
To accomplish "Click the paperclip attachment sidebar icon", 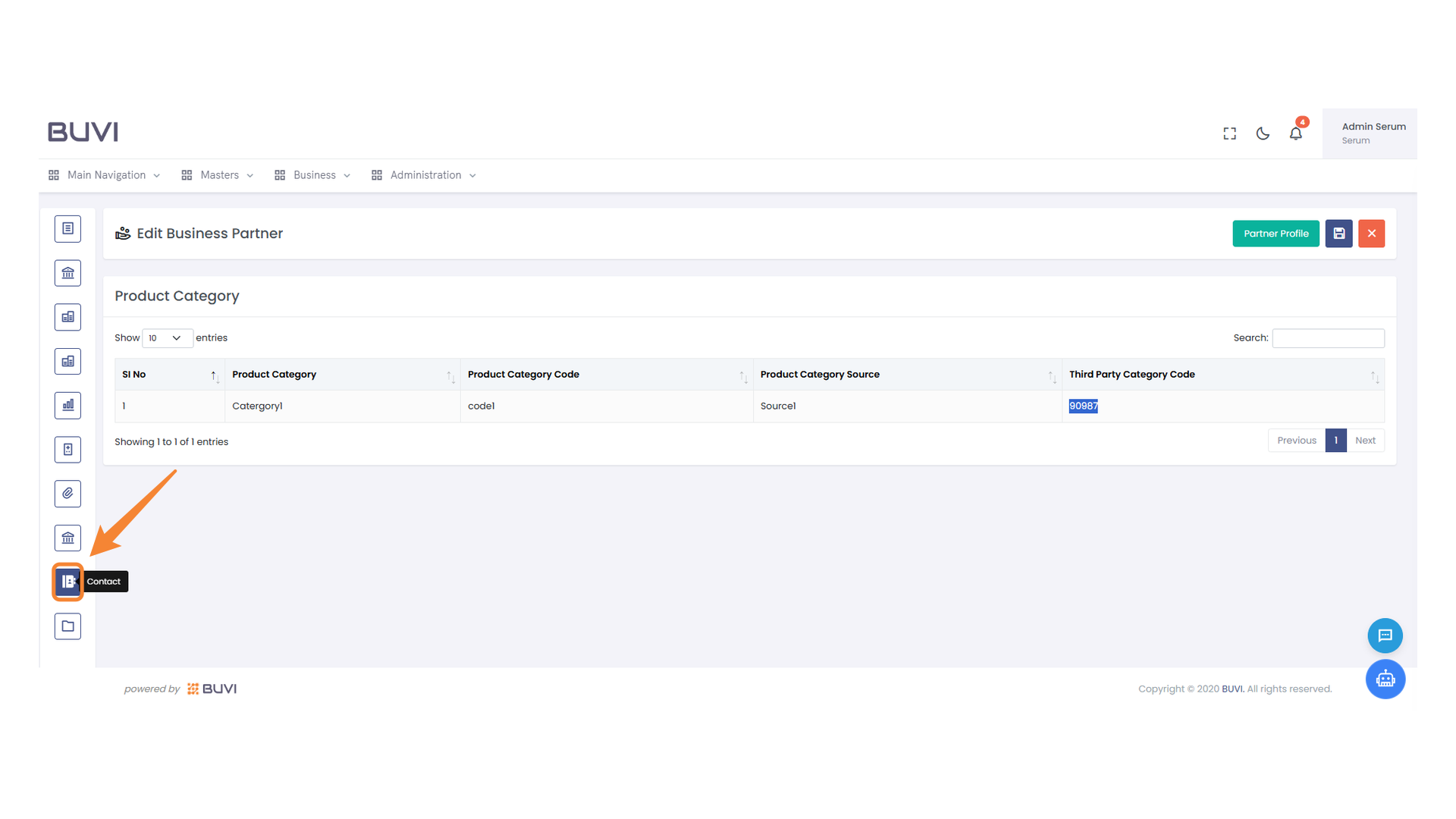I will (67, 494).
